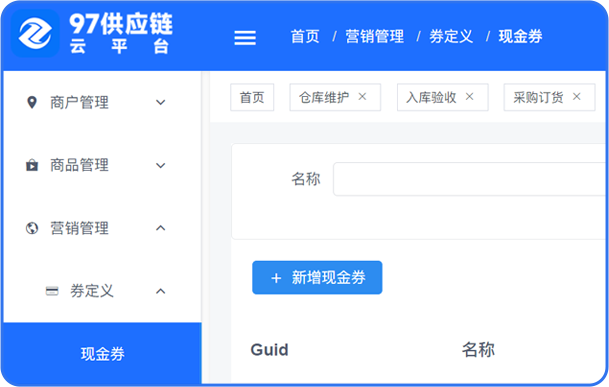
Task: Click the 97供应链 logo icon
Action: tap(35, 34)
